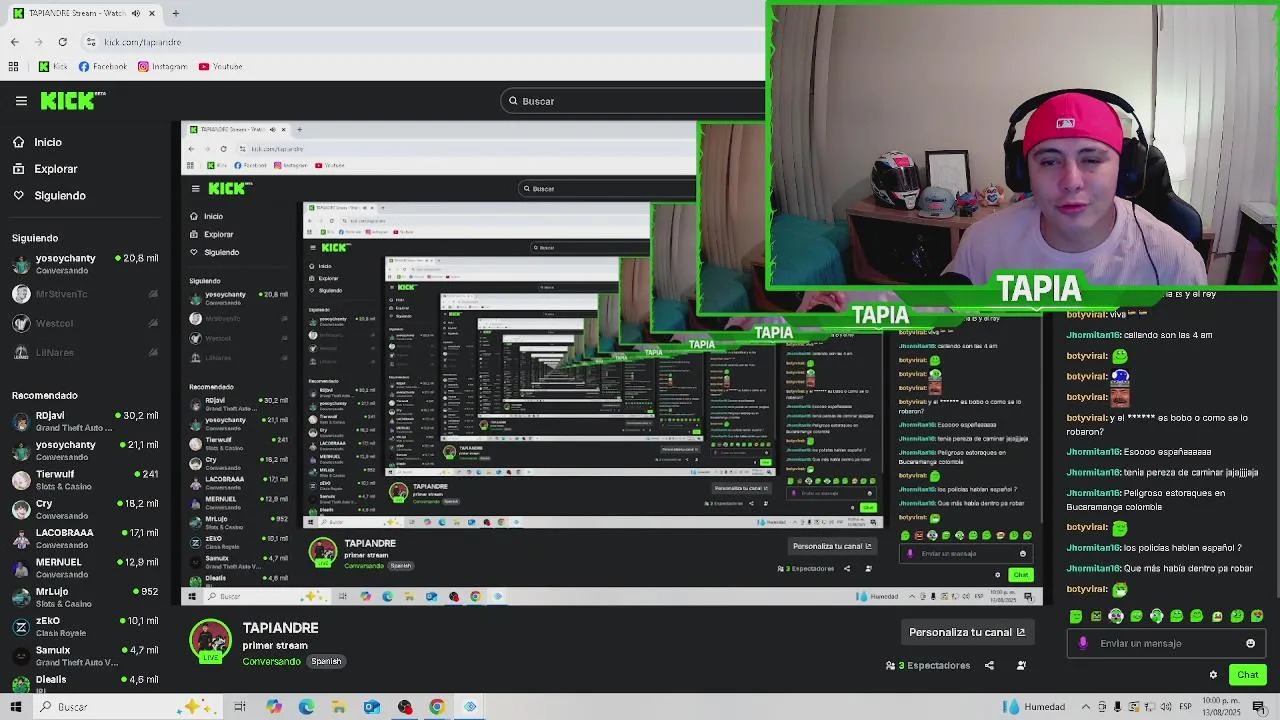
Task: Click TAPIANDRE live avatar below player
Action: [x=210, y=642]
